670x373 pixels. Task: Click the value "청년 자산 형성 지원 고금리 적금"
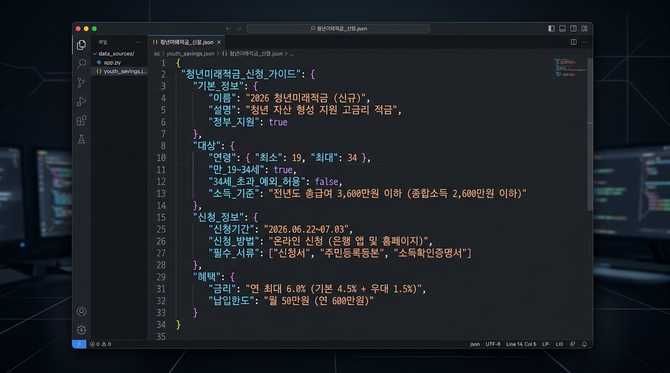pos(322,110)
